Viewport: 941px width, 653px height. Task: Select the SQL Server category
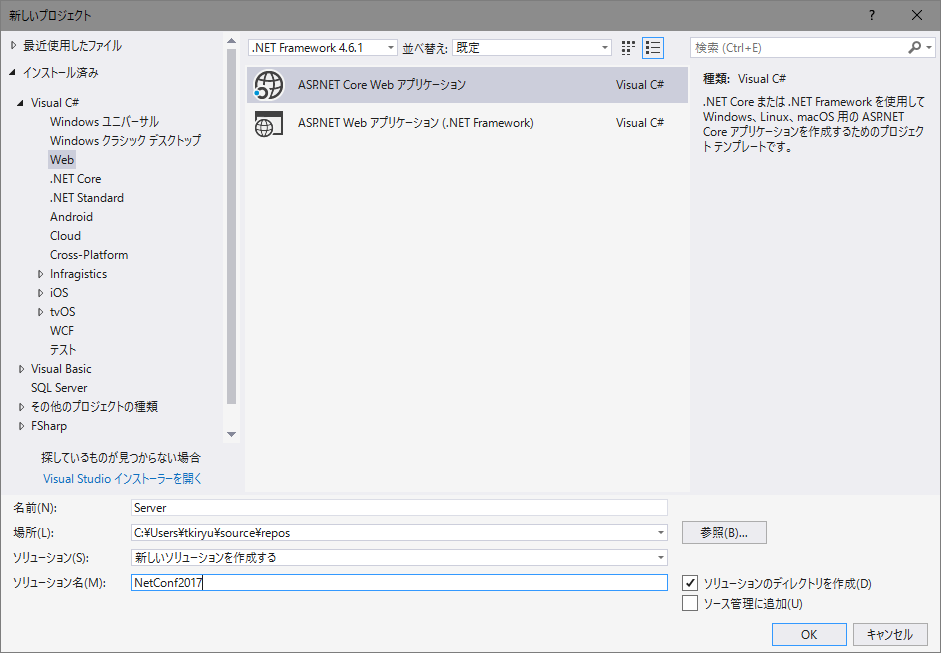tap(59, 388)
